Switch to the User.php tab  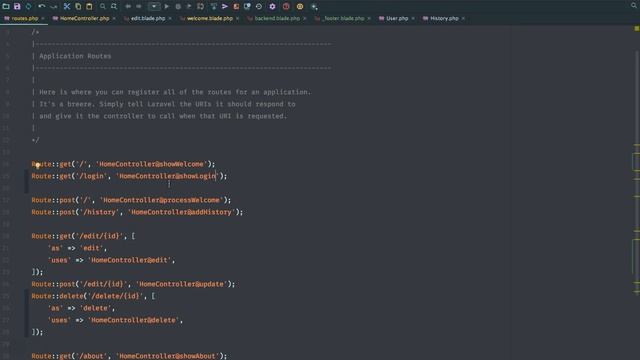click(x=397, y=18)
